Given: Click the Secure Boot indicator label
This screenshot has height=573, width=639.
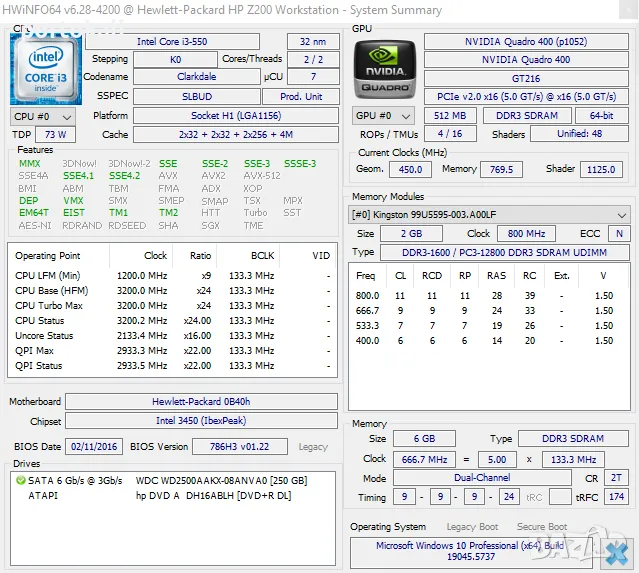Looking at the screenshot, I should point(541,527).
